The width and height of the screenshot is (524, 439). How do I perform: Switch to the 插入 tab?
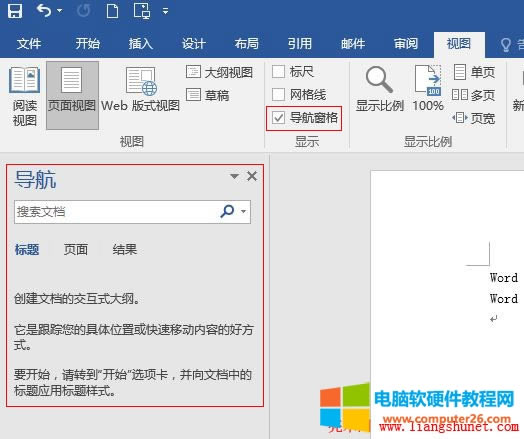(x=141, y=44)
